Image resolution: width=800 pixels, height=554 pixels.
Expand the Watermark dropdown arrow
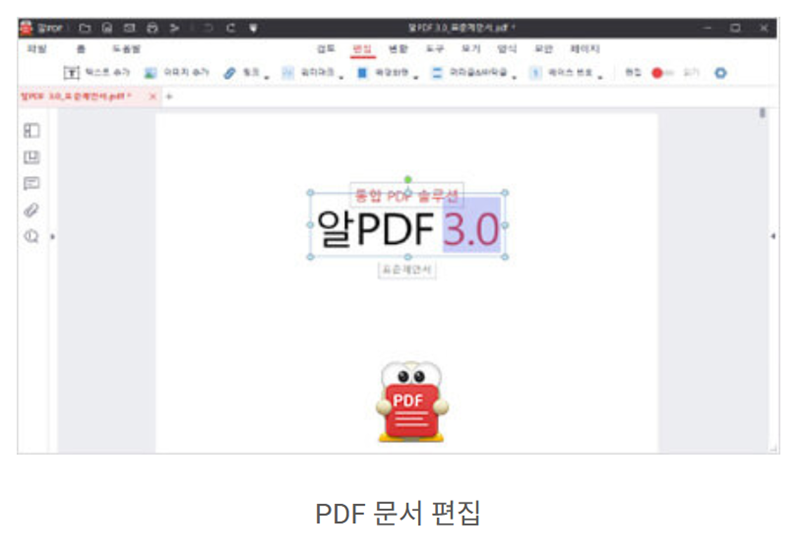[x=341, y=78]
